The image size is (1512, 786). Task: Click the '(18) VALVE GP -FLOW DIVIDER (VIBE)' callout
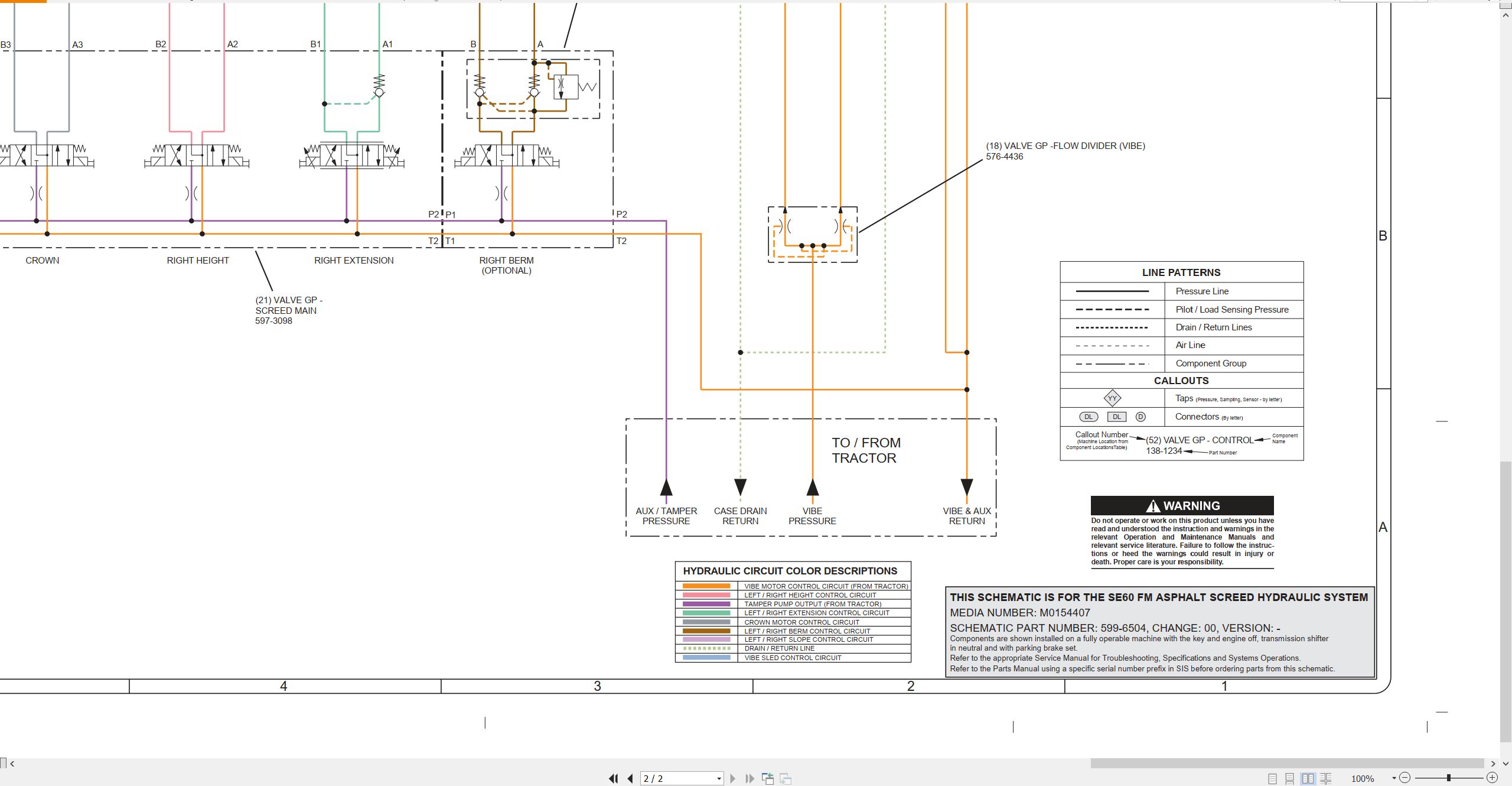point(1065,146)
